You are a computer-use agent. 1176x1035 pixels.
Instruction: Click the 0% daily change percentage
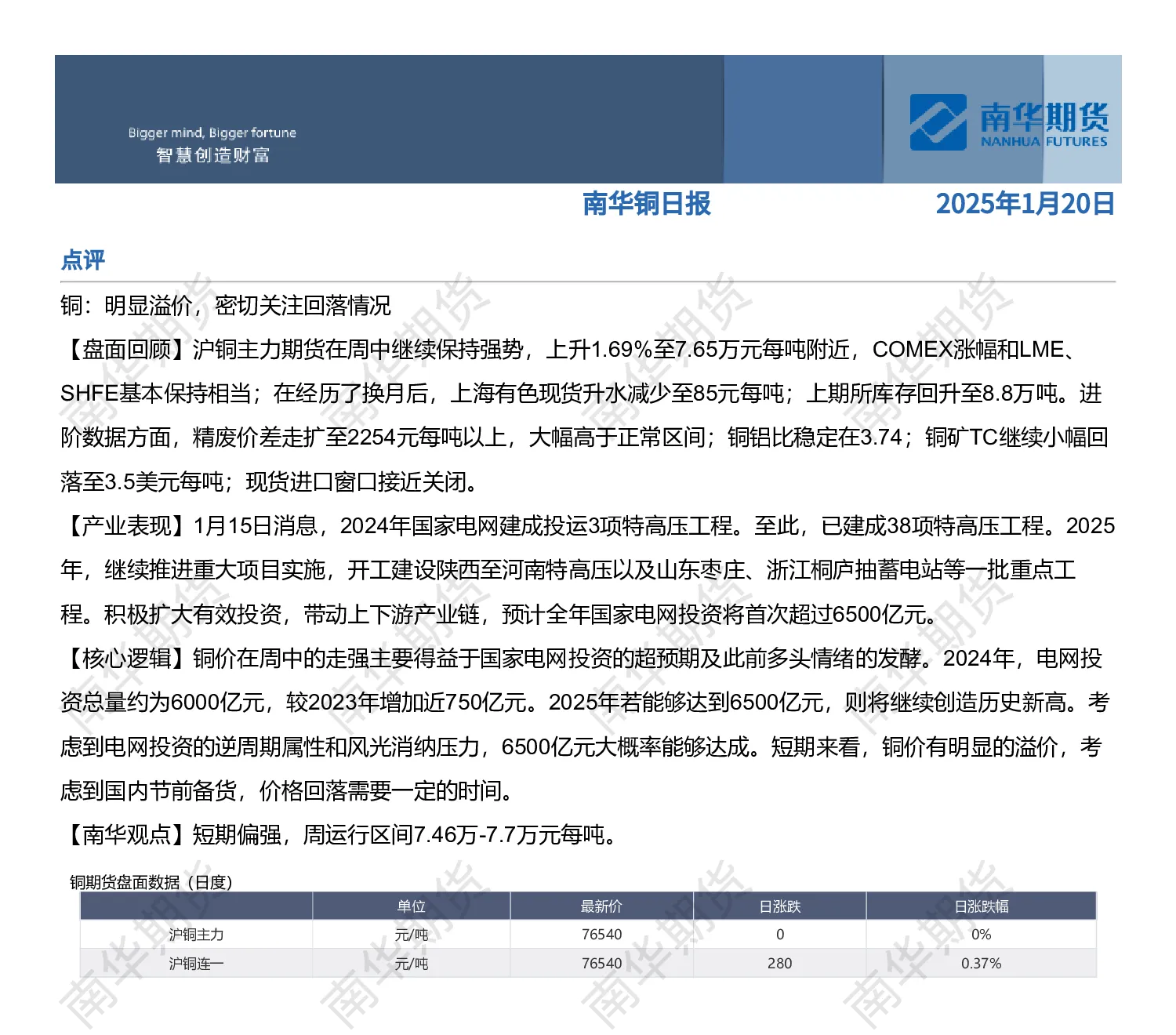click(x=982, y=935)
